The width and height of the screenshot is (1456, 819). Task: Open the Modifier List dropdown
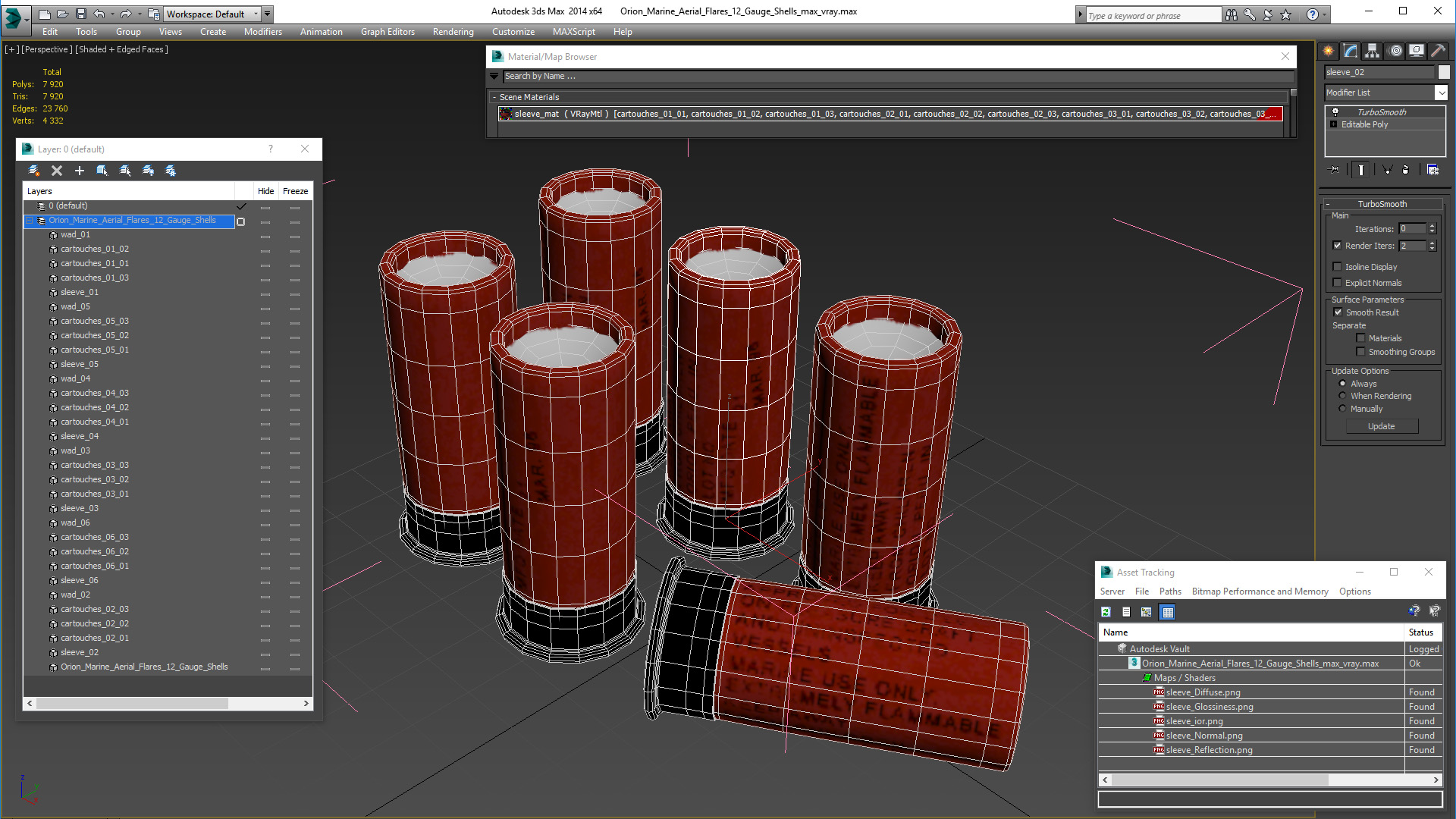pos(1441,93)
